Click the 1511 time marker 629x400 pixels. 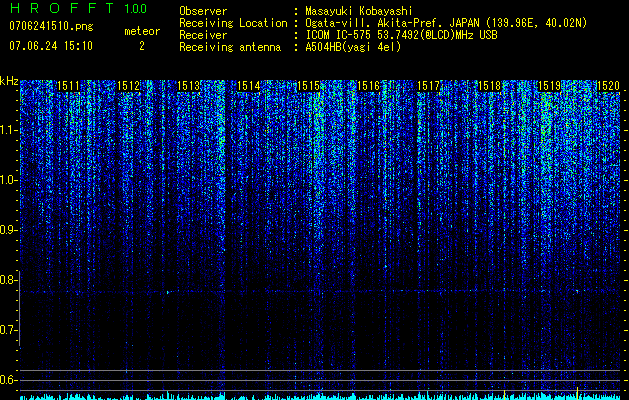pos(68,86)
